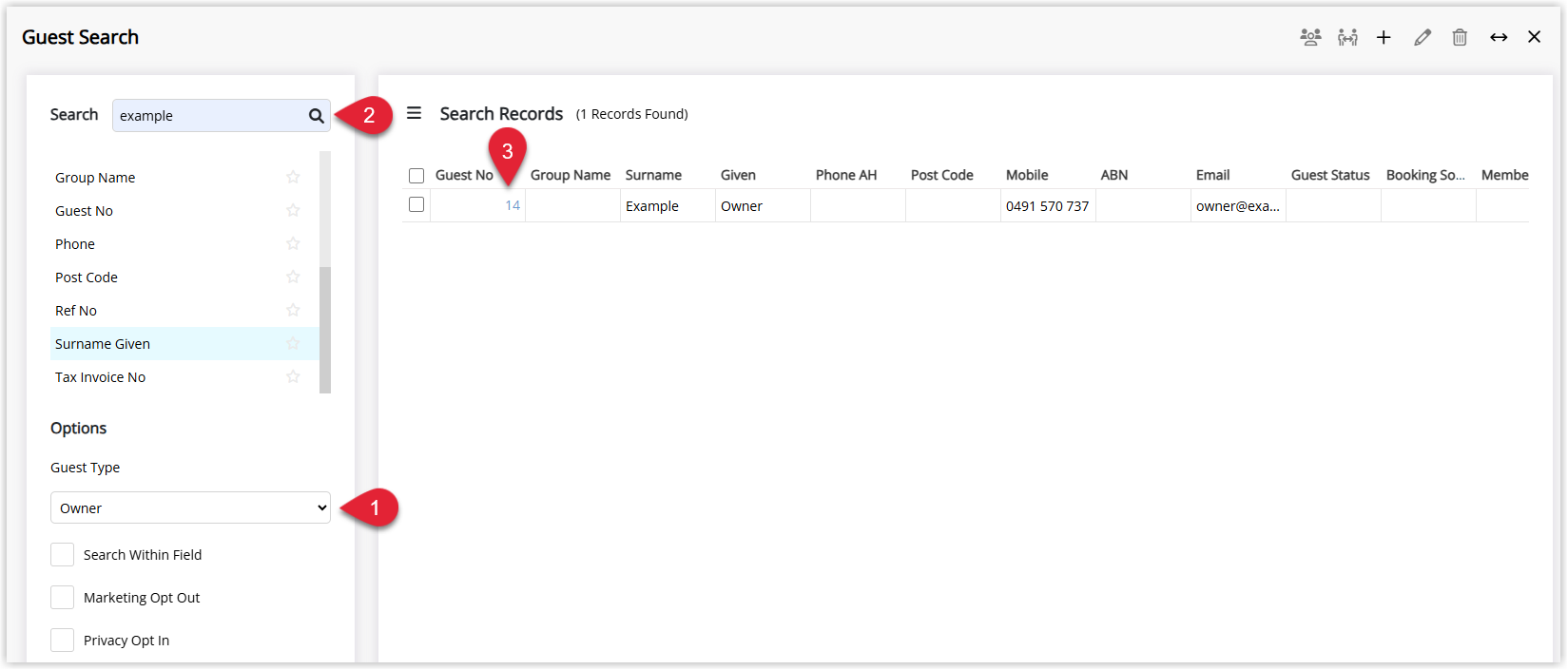Select Guest No search field
The image size is (1568, 670).
pyautogui.click(x=184, y=211)
